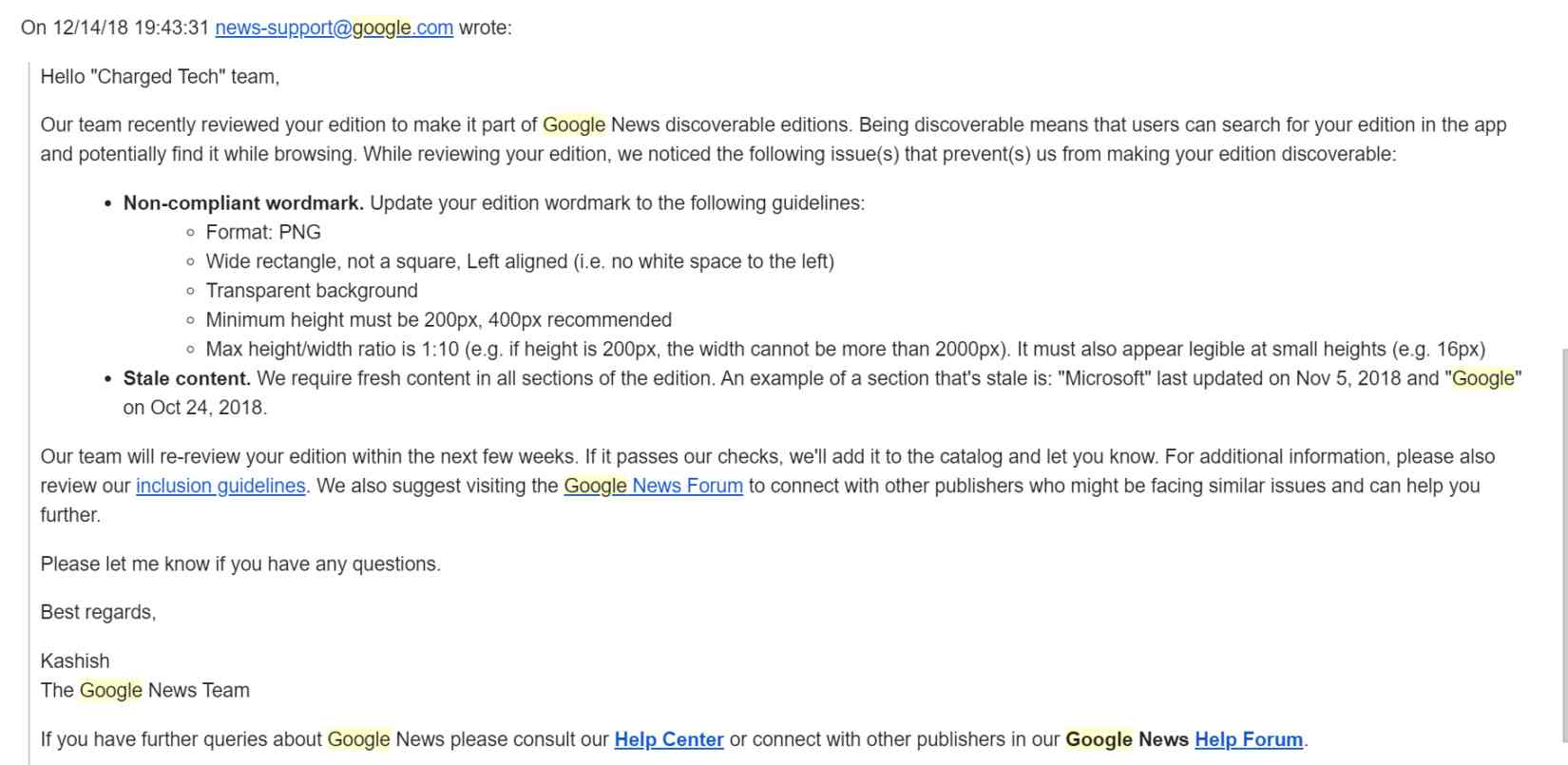Visit the Google News Forum link
The width and height of the screenshot is (1568, 765).
(653, 486)
